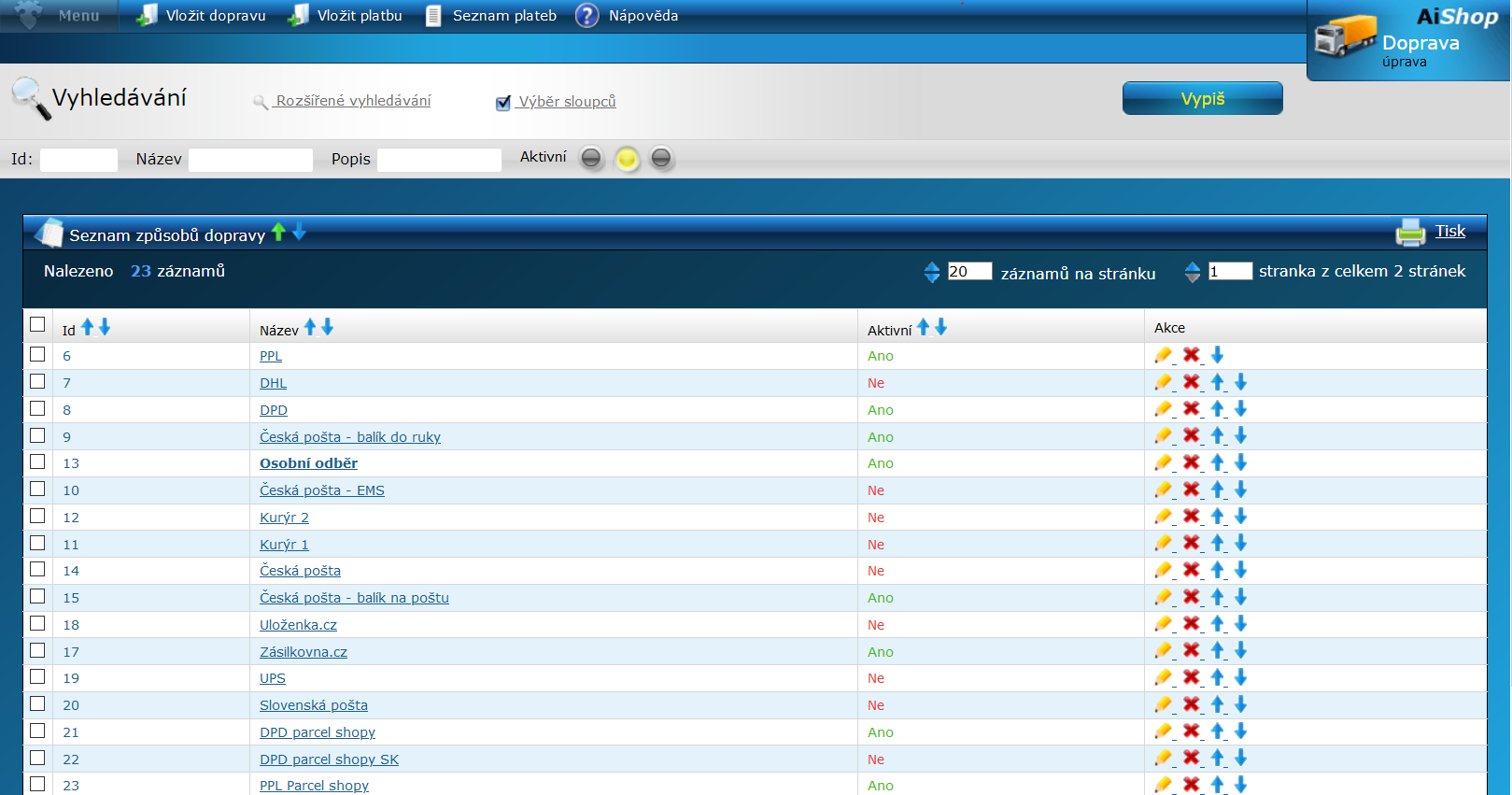This screenshot has width=1512, height=795.
Task: Click the Nápověda question mark icon
Action: [x=586, y=15]
